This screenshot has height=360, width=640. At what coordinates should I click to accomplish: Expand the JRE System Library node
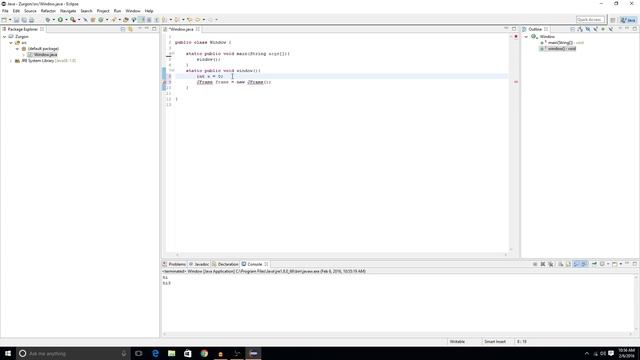pos(11,60)
